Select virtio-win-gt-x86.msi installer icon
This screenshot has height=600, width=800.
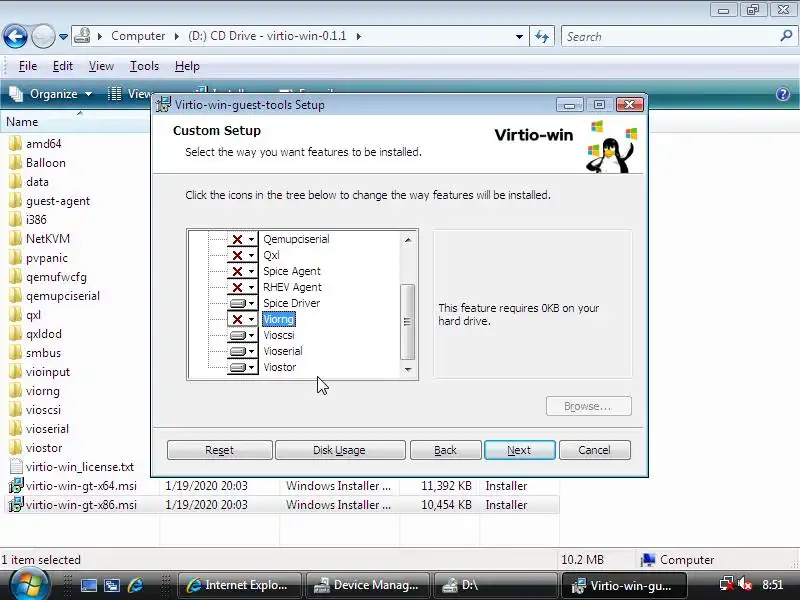(x=16, y=505)
